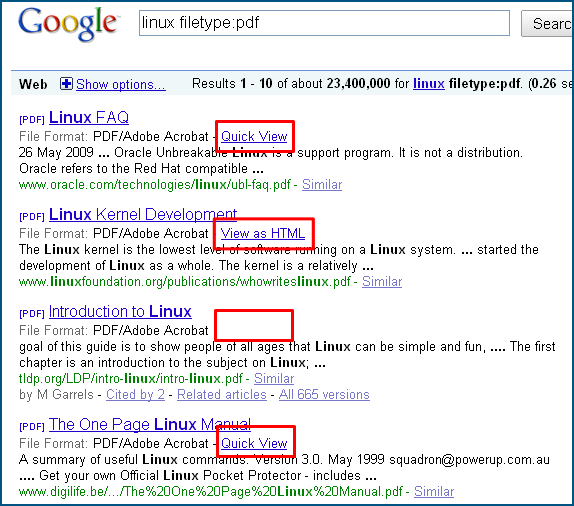This screenshot has height=506, width=574.
Task: Click tldp.org/LDP/intro-linux/intro-linux.pdf URL text
Action: 131,379
